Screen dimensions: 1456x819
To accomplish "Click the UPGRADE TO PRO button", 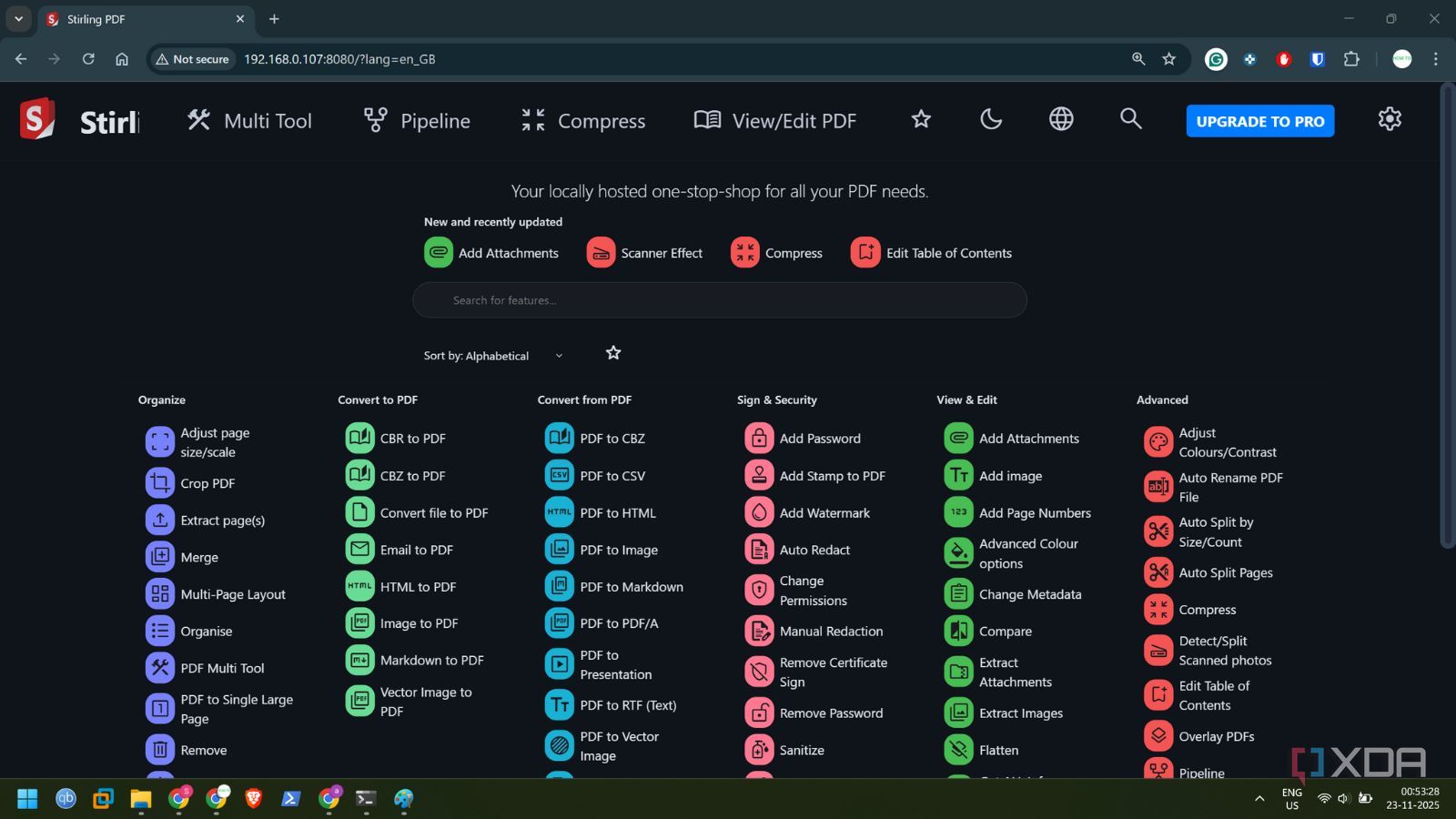I will tap(1260, 121).
